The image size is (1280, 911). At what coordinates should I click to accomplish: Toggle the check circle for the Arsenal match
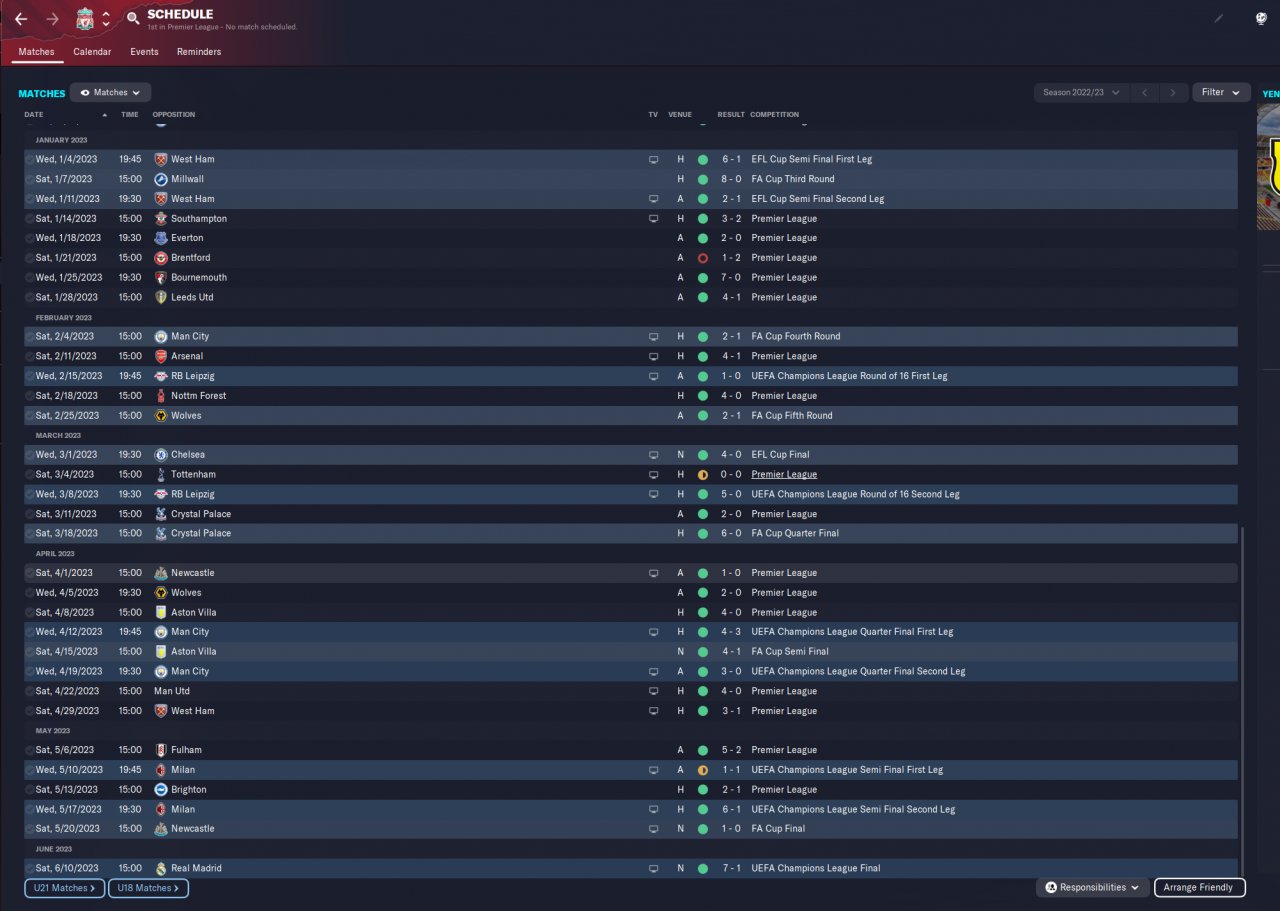coord(29,356)
